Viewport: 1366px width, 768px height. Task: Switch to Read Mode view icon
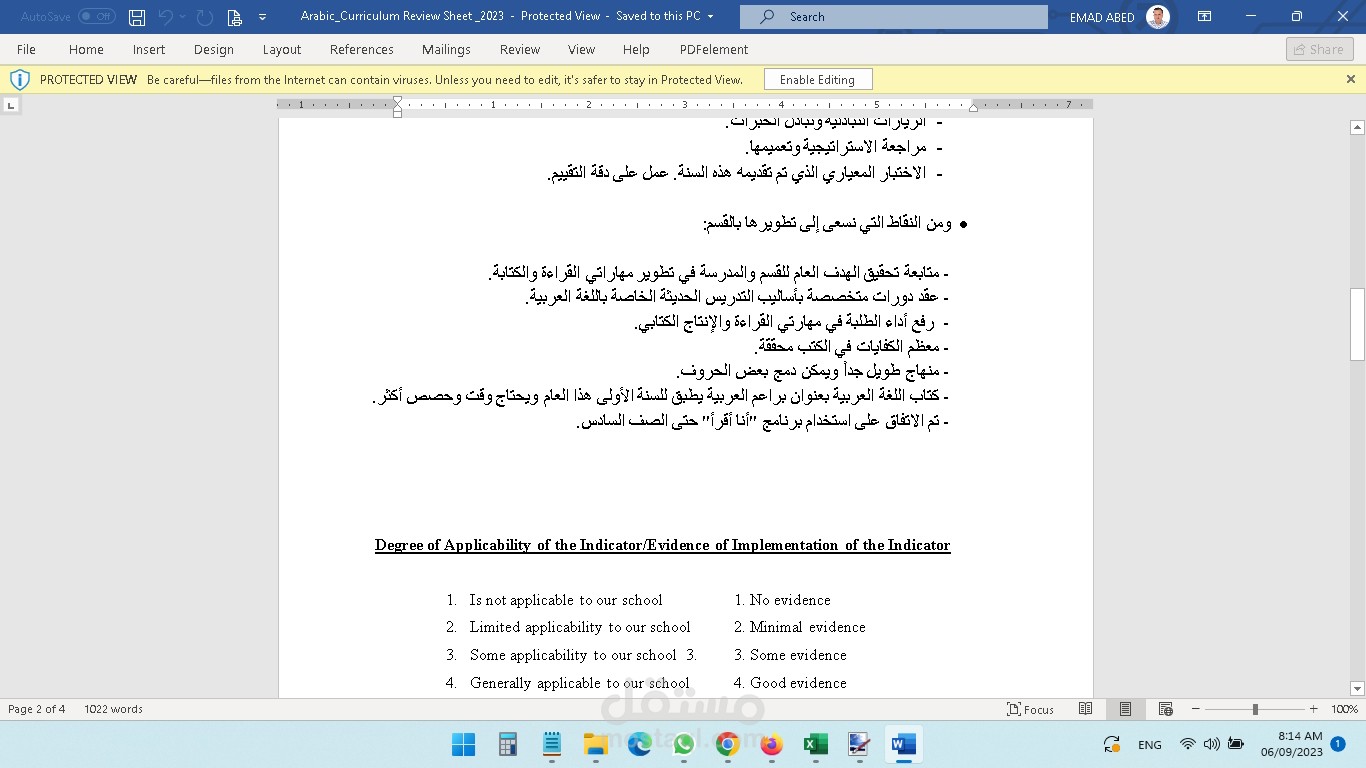[1085, 709]
